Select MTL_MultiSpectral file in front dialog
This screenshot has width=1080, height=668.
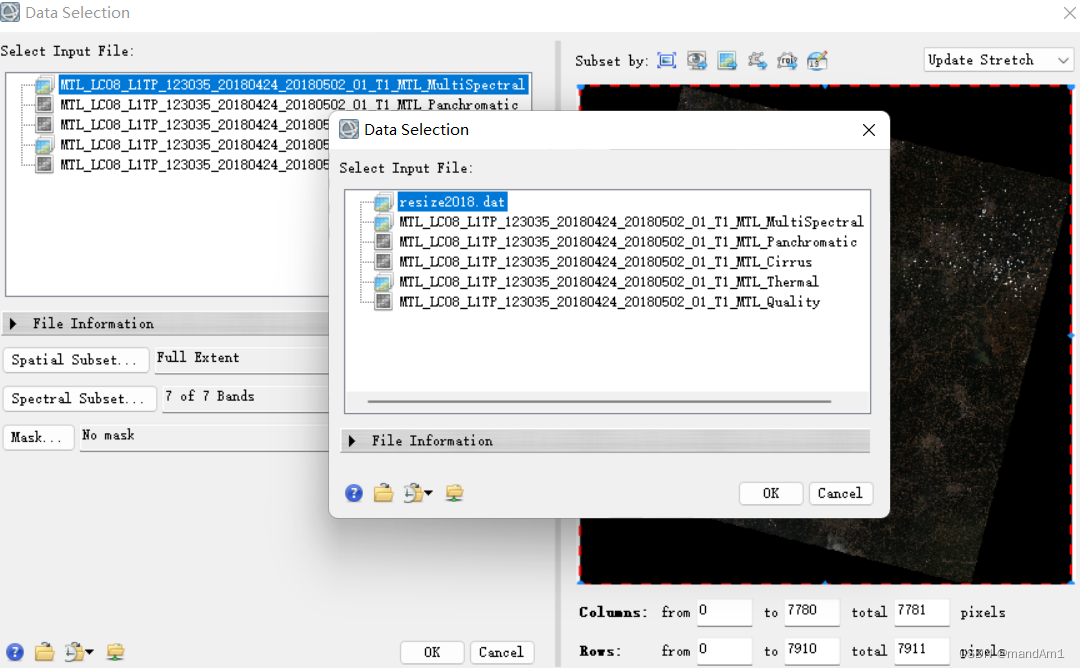point(631,222)
